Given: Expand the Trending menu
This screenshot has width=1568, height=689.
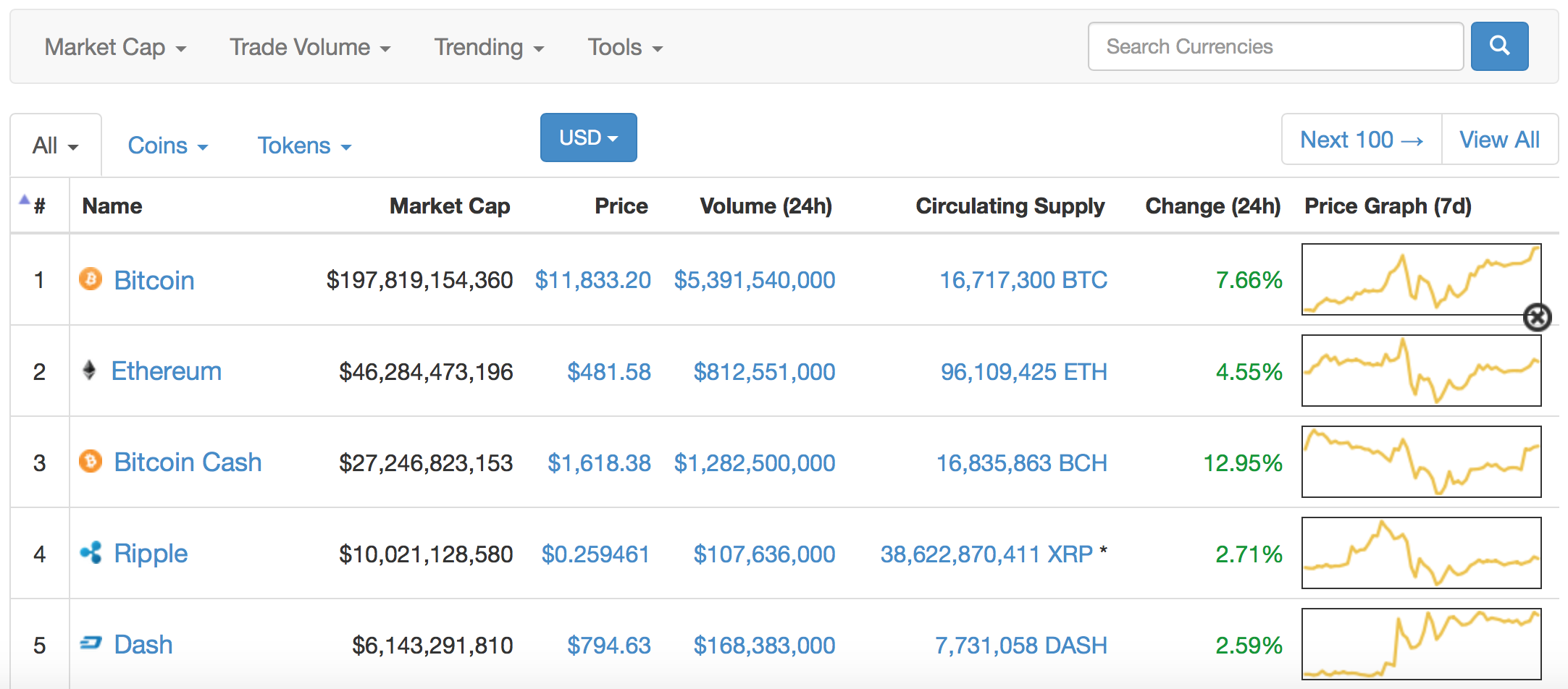Looking at the screenshot, I should point(489,47).
